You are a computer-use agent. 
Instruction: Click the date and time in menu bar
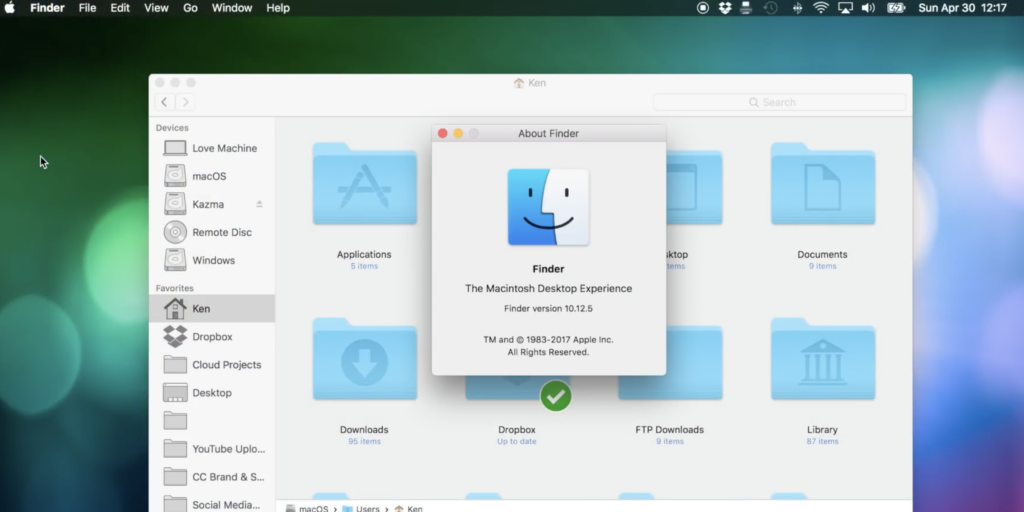tap(963, 8)
